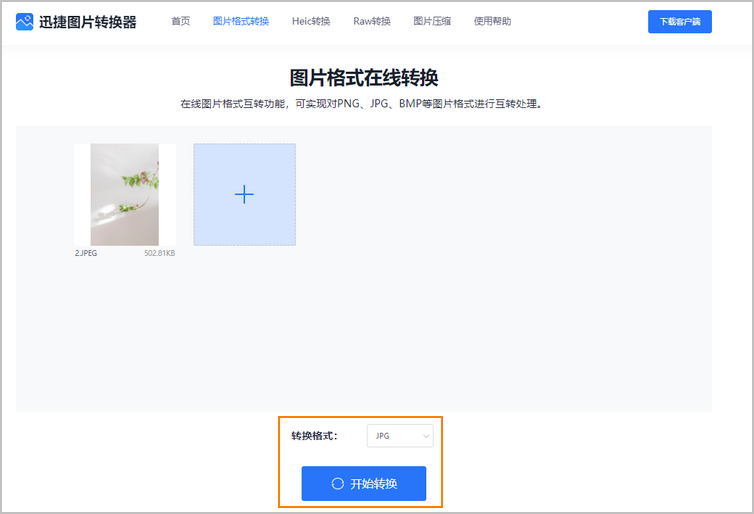Click the description text mentioning PNG、JPG、BMP

pyautogui.click(x=361, y=104)
